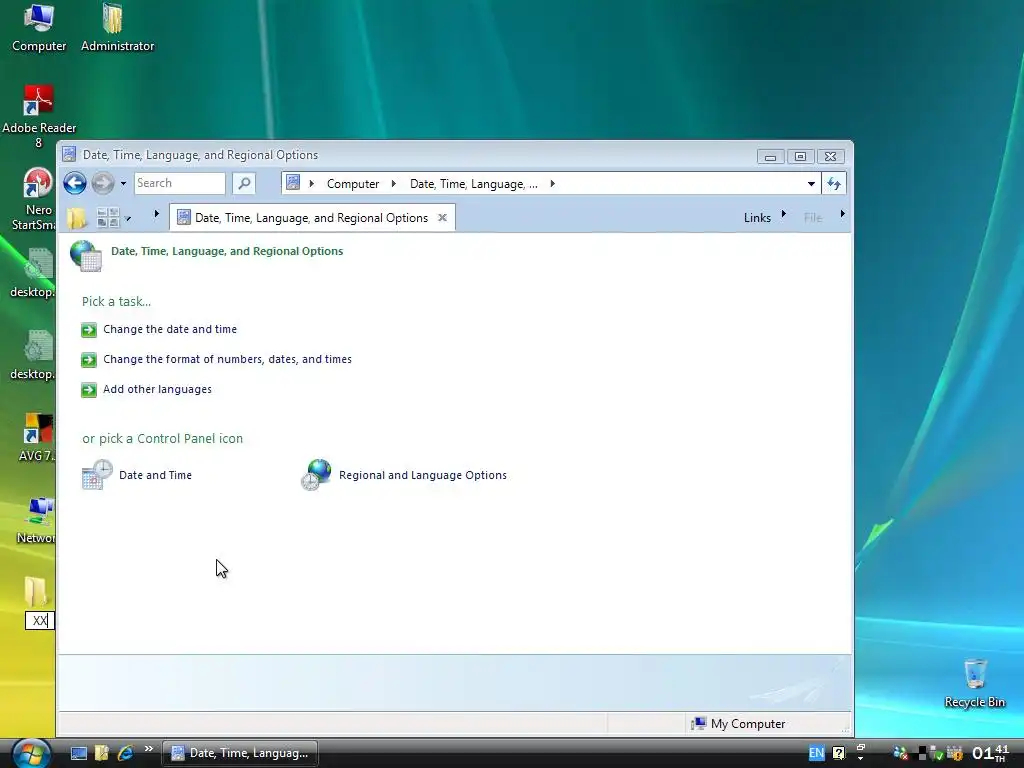Open the Regional and Language Options label
The width and height of the screenshot is (1024, 768).
pos(423,475)
